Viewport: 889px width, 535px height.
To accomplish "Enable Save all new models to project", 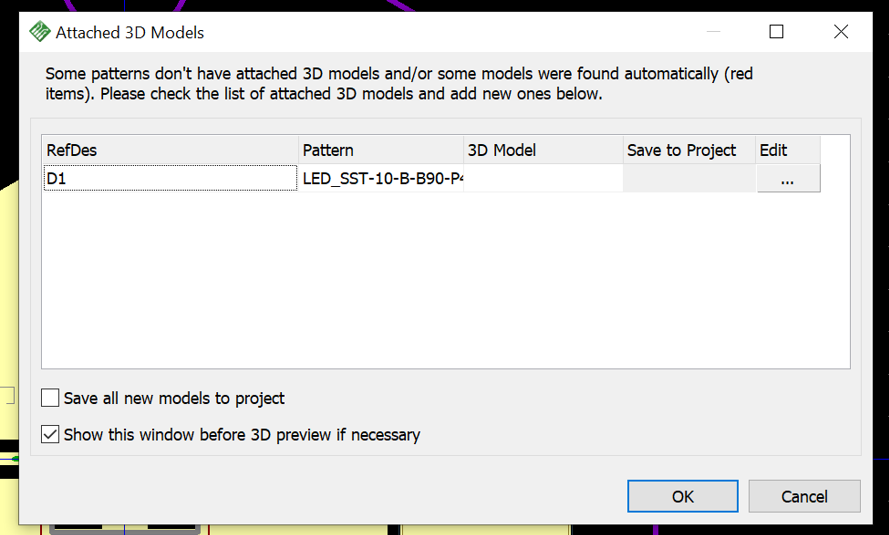I will coord(50,398).
